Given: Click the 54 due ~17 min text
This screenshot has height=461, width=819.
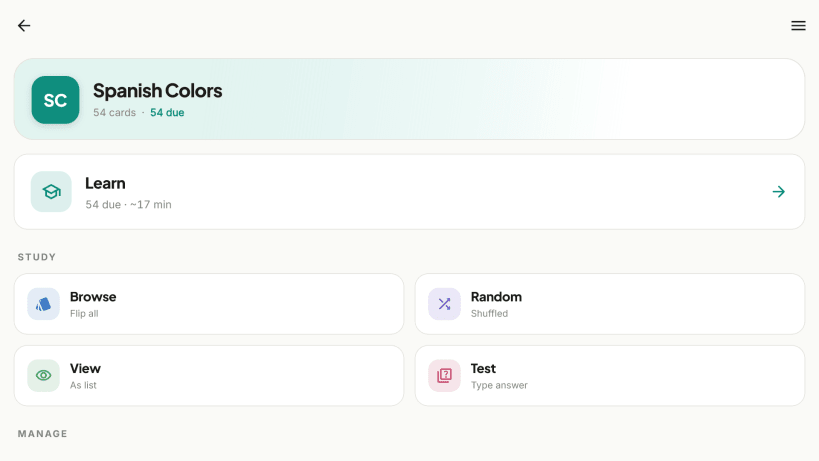Looking at the screenshot, I should pyautogui.click(x=128, y=205).
